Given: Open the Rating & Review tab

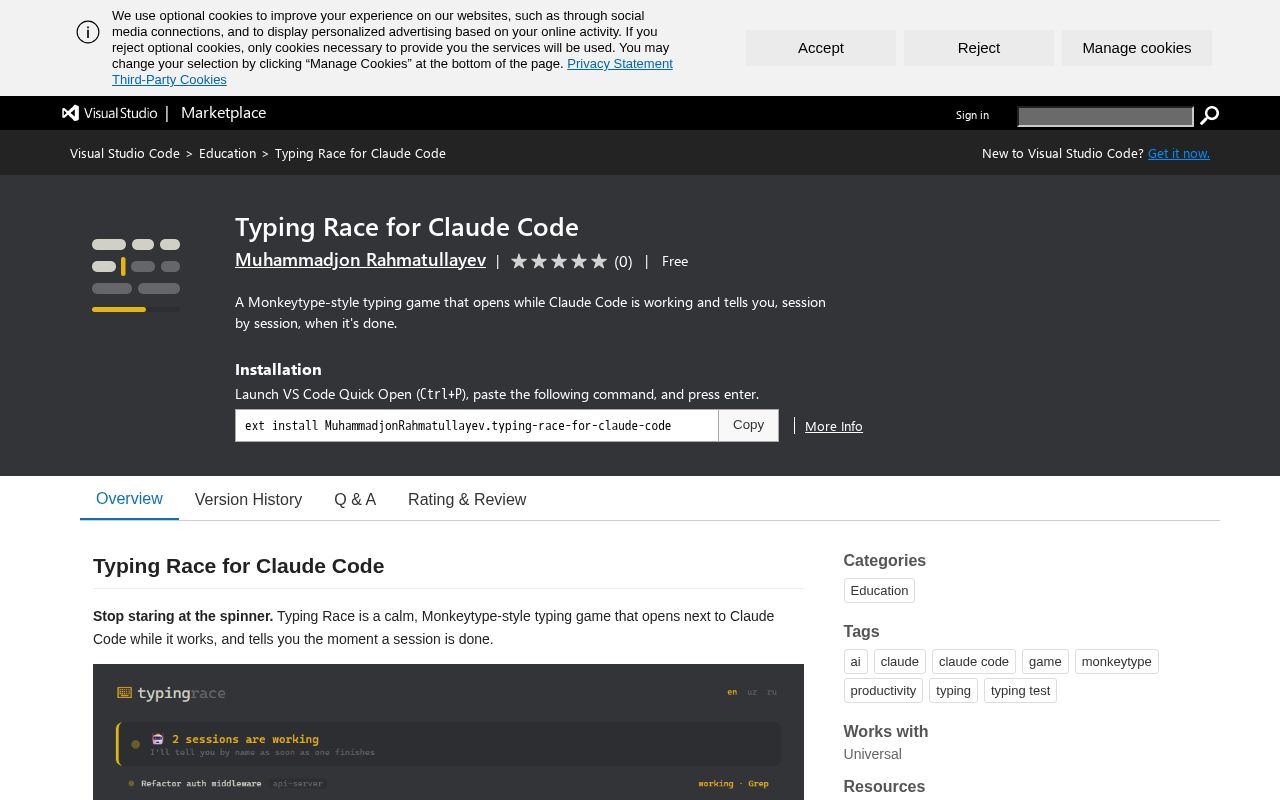Looking at the screenshot, I should click(x=467, y=499).
